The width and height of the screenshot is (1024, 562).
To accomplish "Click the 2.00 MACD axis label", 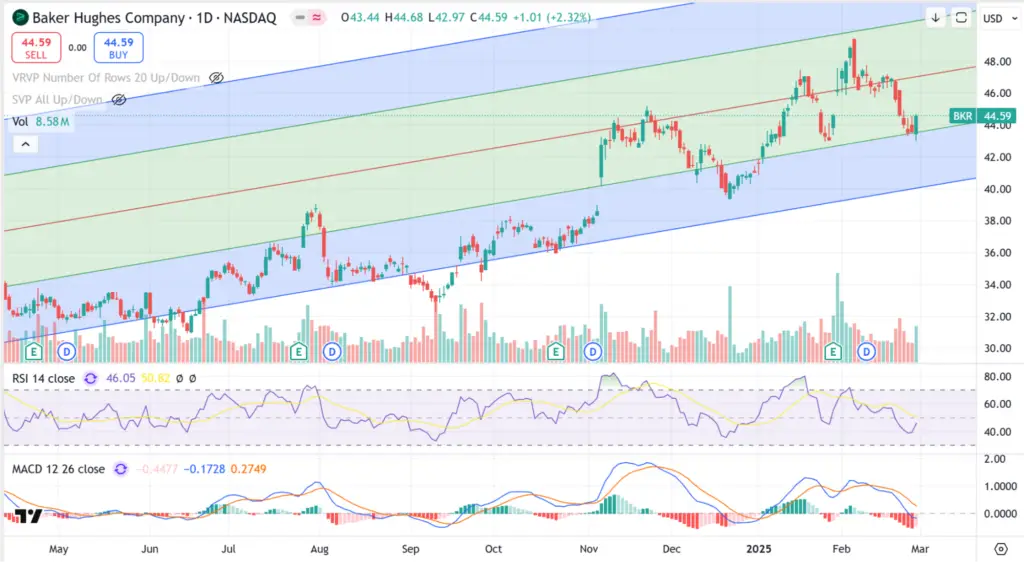I will [994, 459].
